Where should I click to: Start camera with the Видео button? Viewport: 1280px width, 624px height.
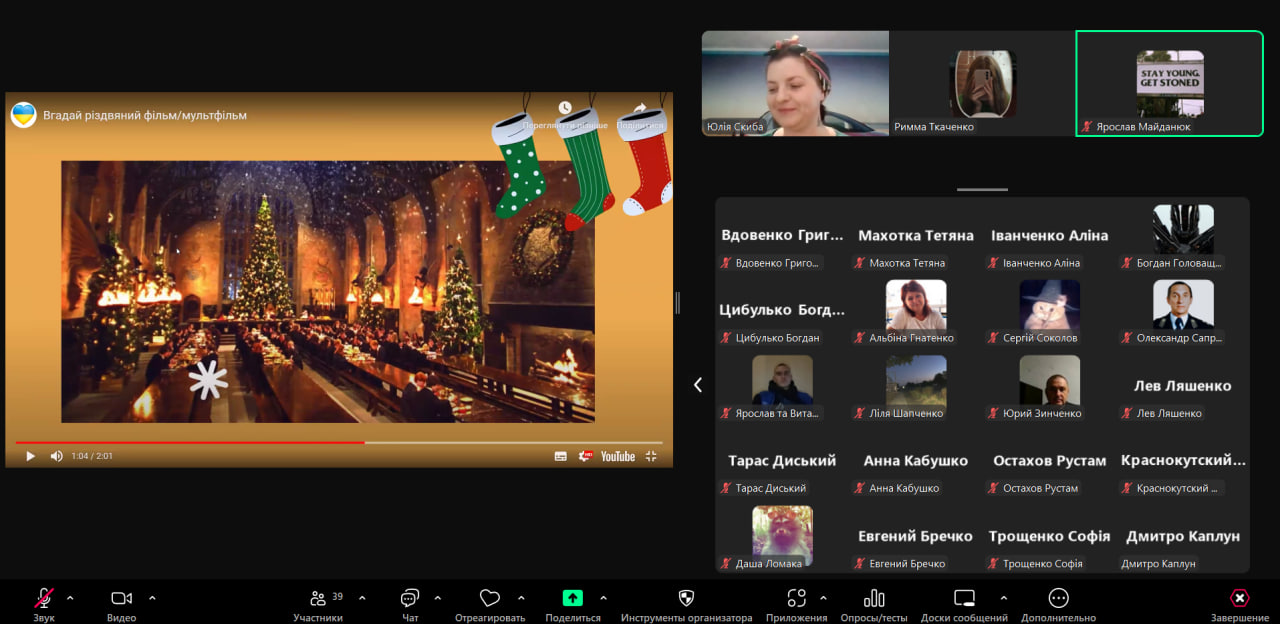(121, 604)
